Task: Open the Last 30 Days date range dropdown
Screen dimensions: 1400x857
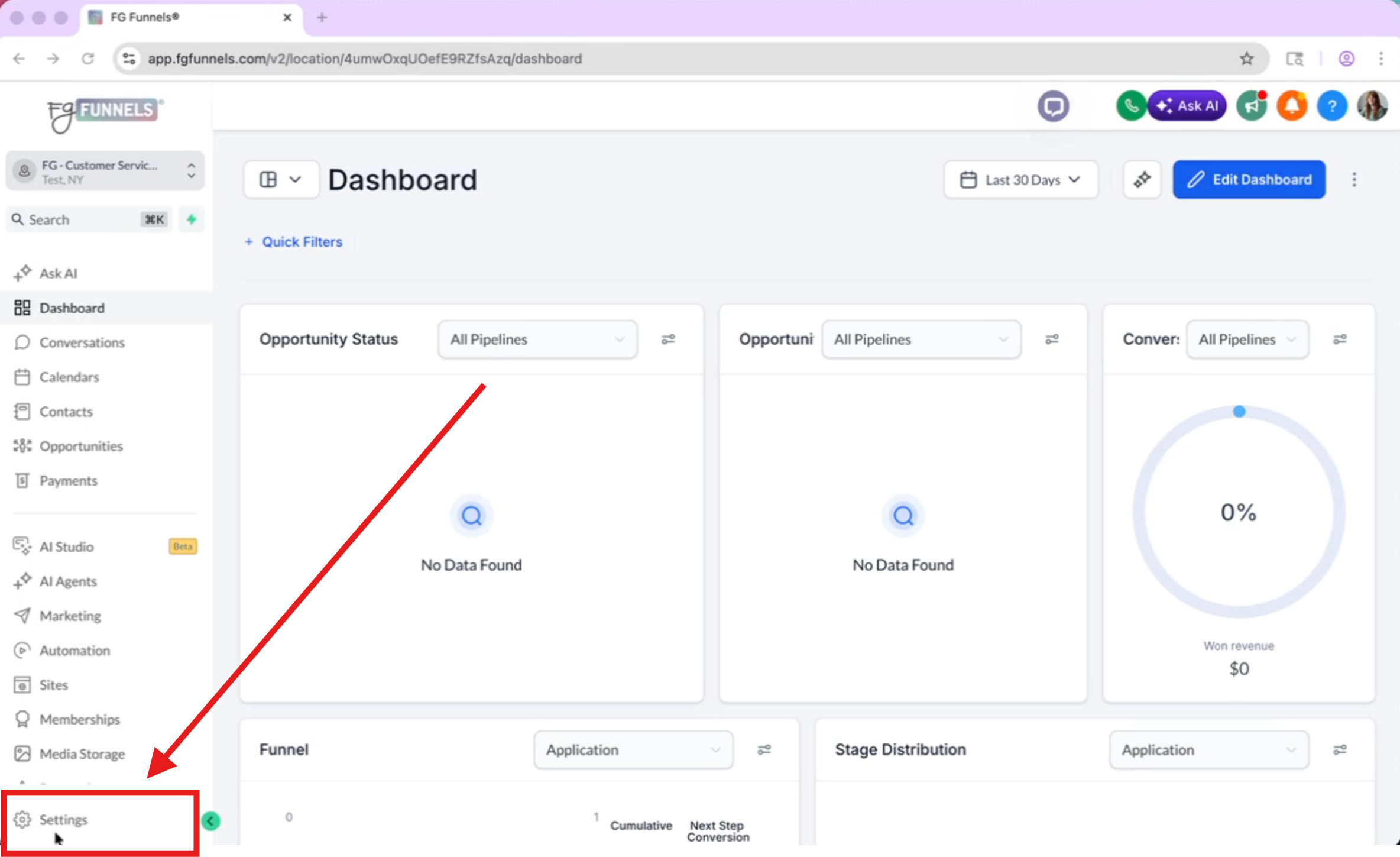Action: pyautogui.click(x=1020, y=179)
